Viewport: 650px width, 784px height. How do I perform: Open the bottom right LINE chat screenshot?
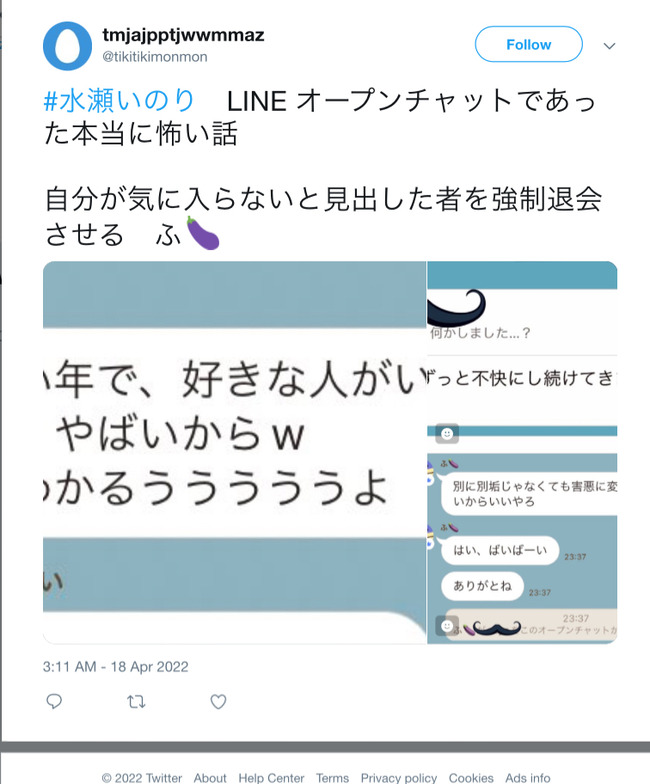pyautogui.click(x=522, y=548)
